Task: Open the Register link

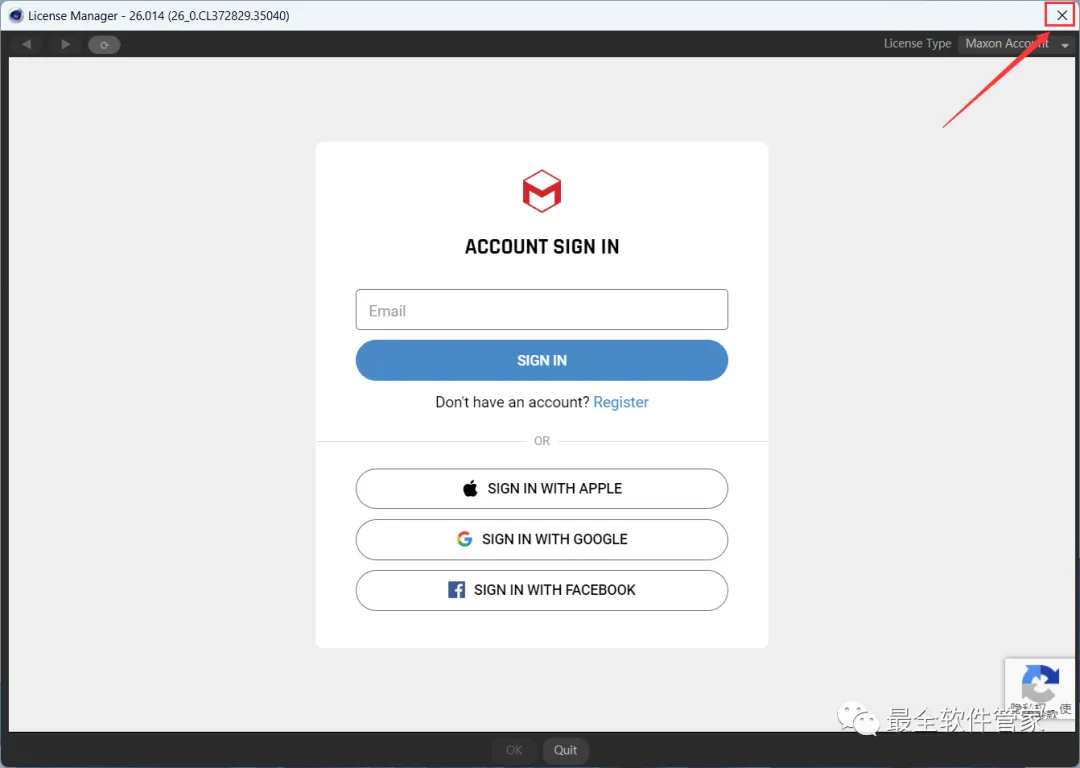Action: [621, 402]
